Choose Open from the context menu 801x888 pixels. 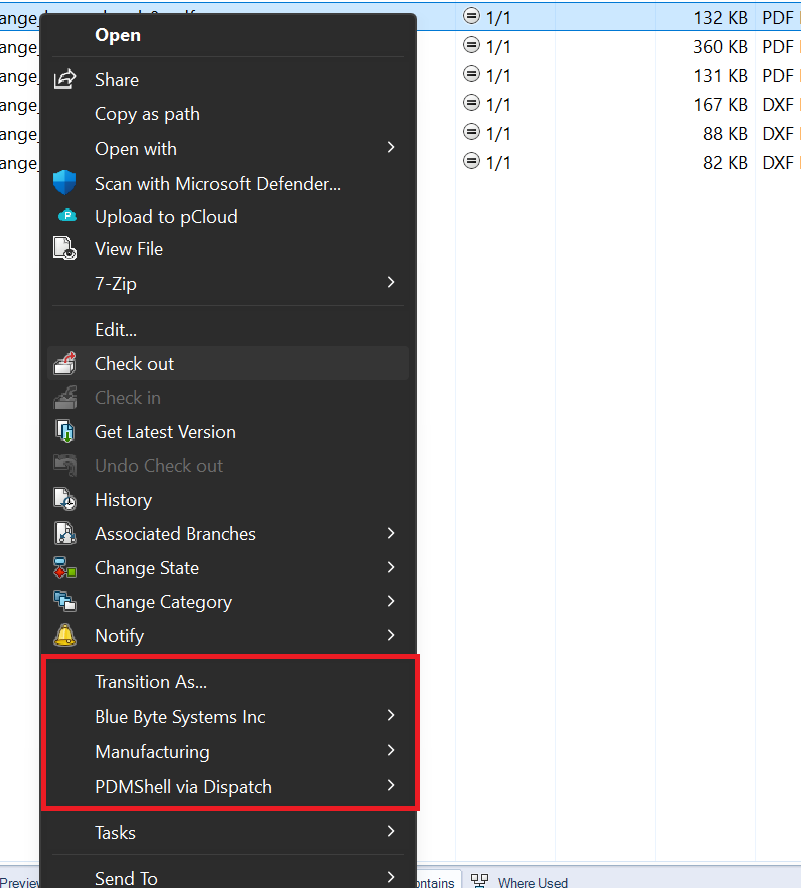click(228, 35)
